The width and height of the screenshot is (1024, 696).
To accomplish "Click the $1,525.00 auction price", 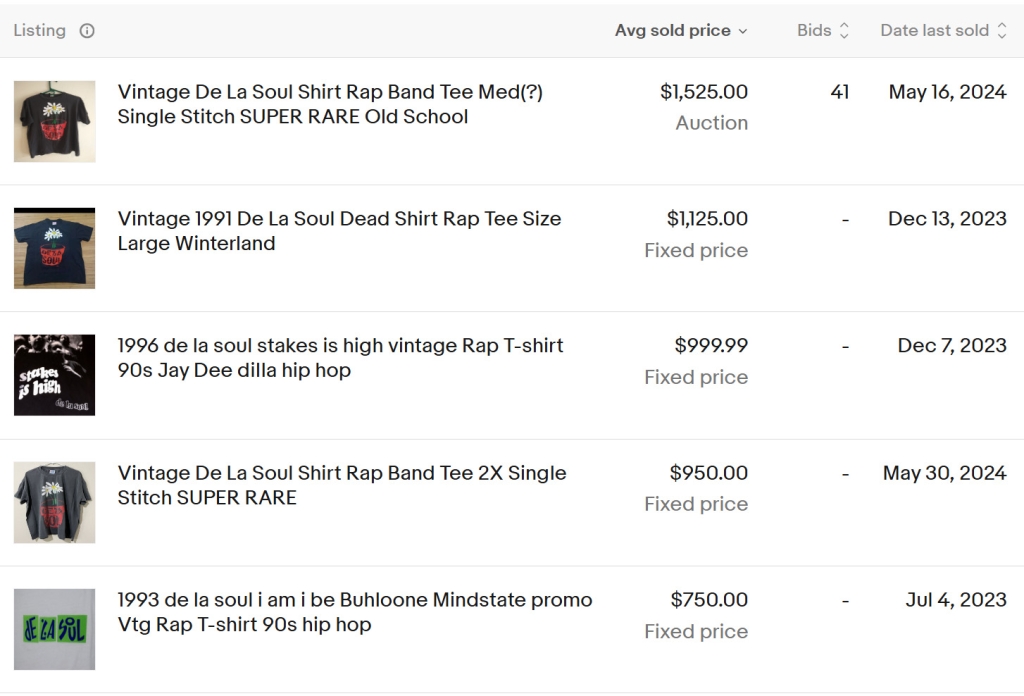I will tap(704, 92).
